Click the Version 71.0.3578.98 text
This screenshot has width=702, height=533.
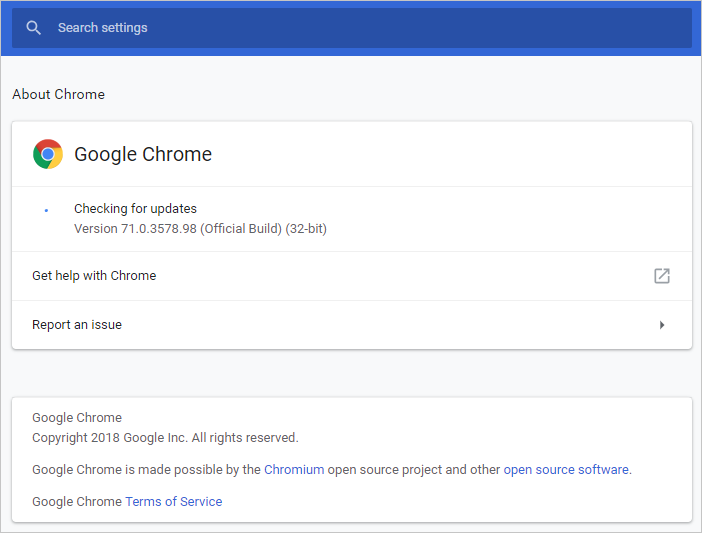tap(135, 229)
